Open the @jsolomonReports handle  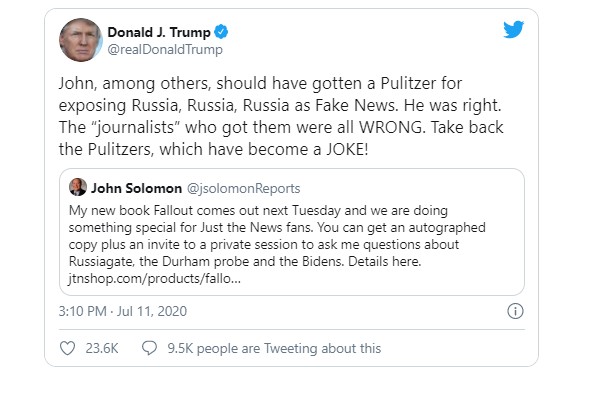click(243, 188)
